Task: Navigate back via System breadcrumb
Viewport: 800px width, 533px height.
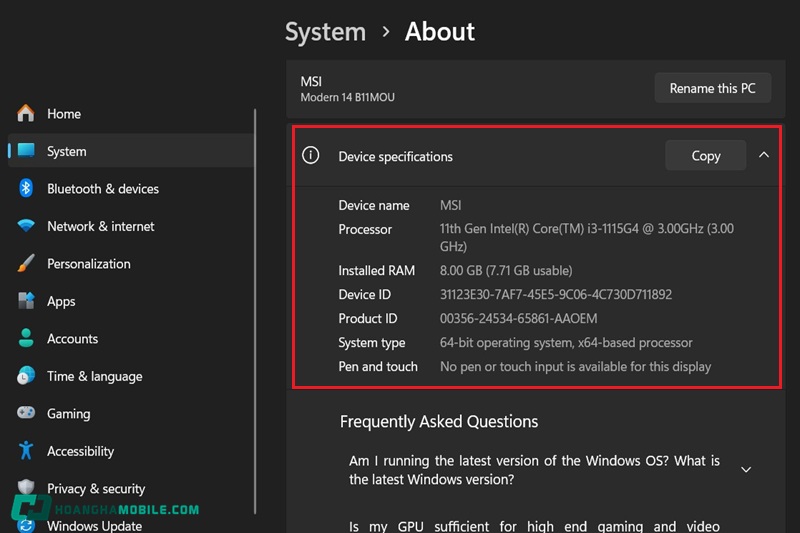Action: point(325,32)
